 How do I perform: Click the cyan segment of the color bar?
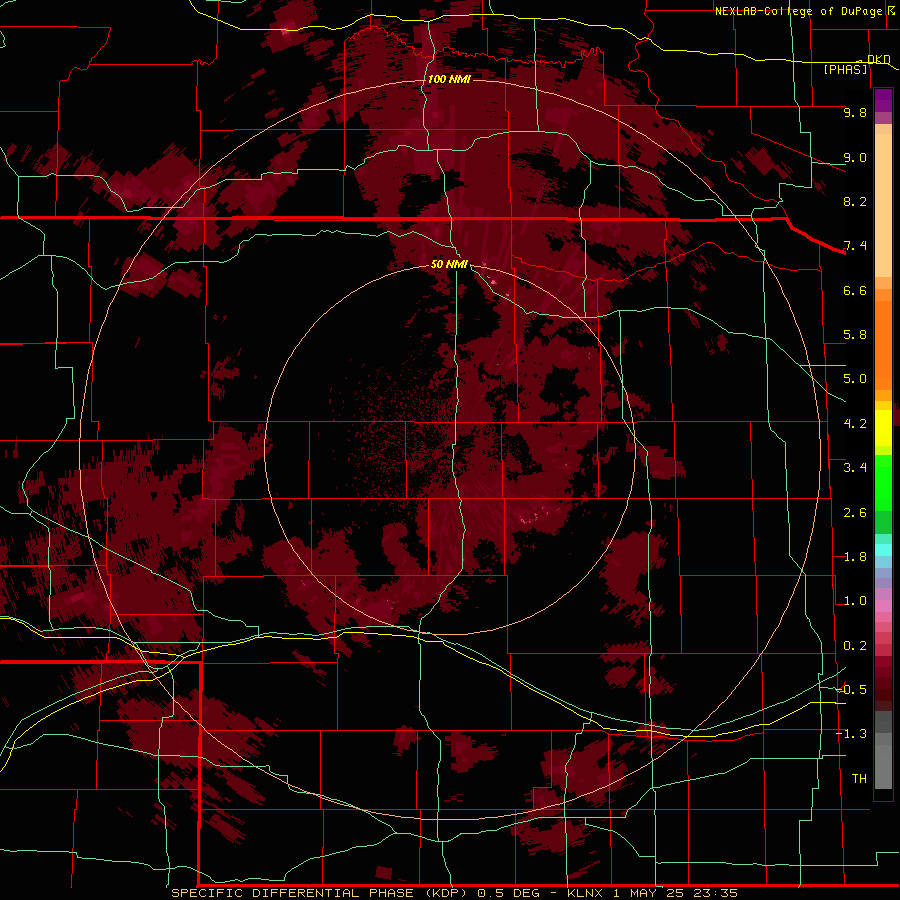click(x=883, y=550)
